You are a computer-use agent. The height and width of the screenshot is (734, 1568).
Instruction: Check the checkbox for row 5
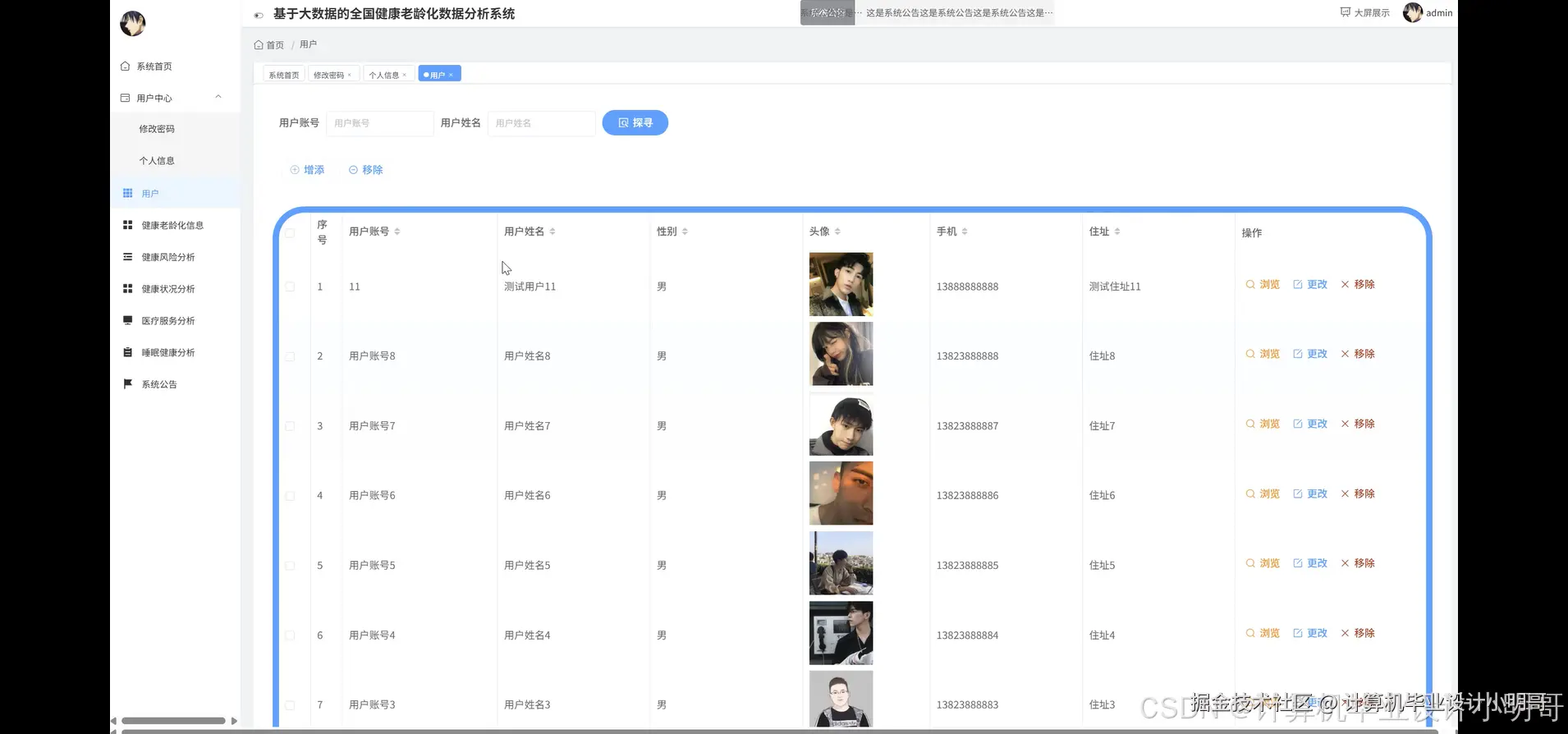[x=290, y=566]
